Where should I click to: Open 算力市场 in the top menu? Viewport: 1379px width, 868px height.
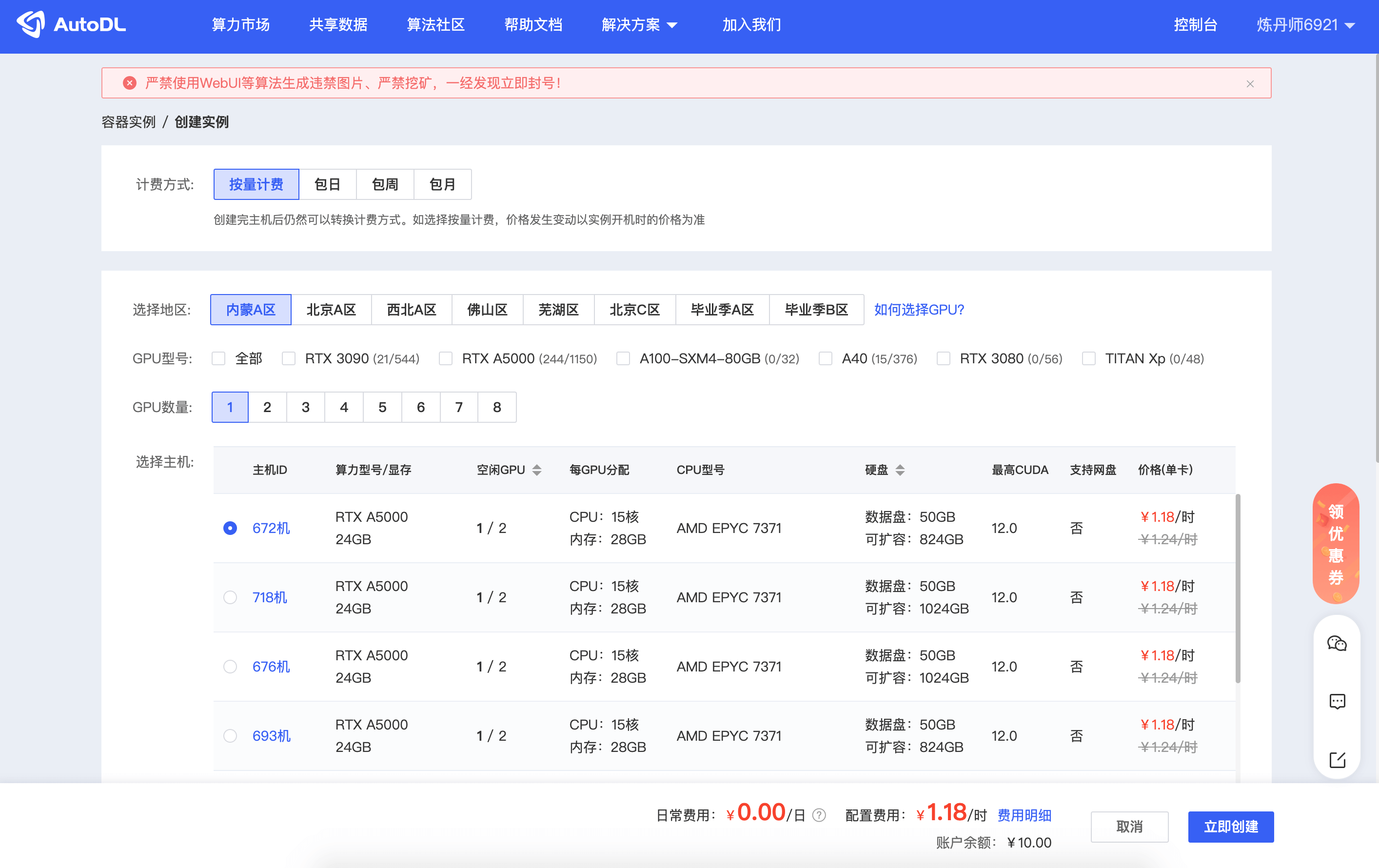(240, 24)
